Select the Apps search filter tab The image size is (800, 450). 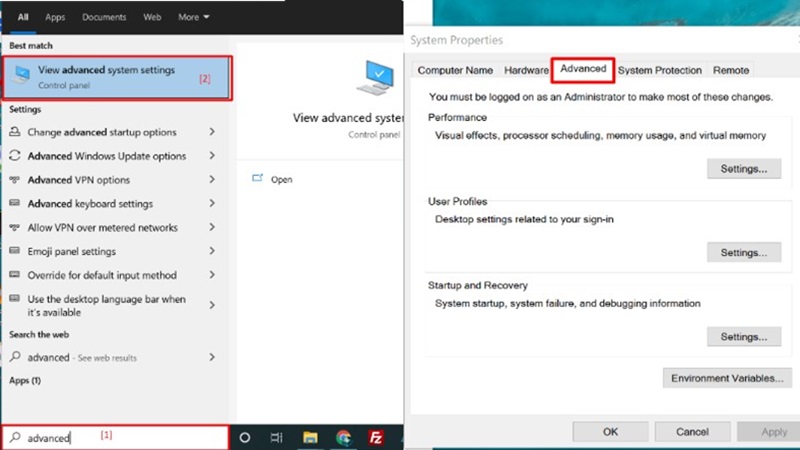click(x=55, y=17)
